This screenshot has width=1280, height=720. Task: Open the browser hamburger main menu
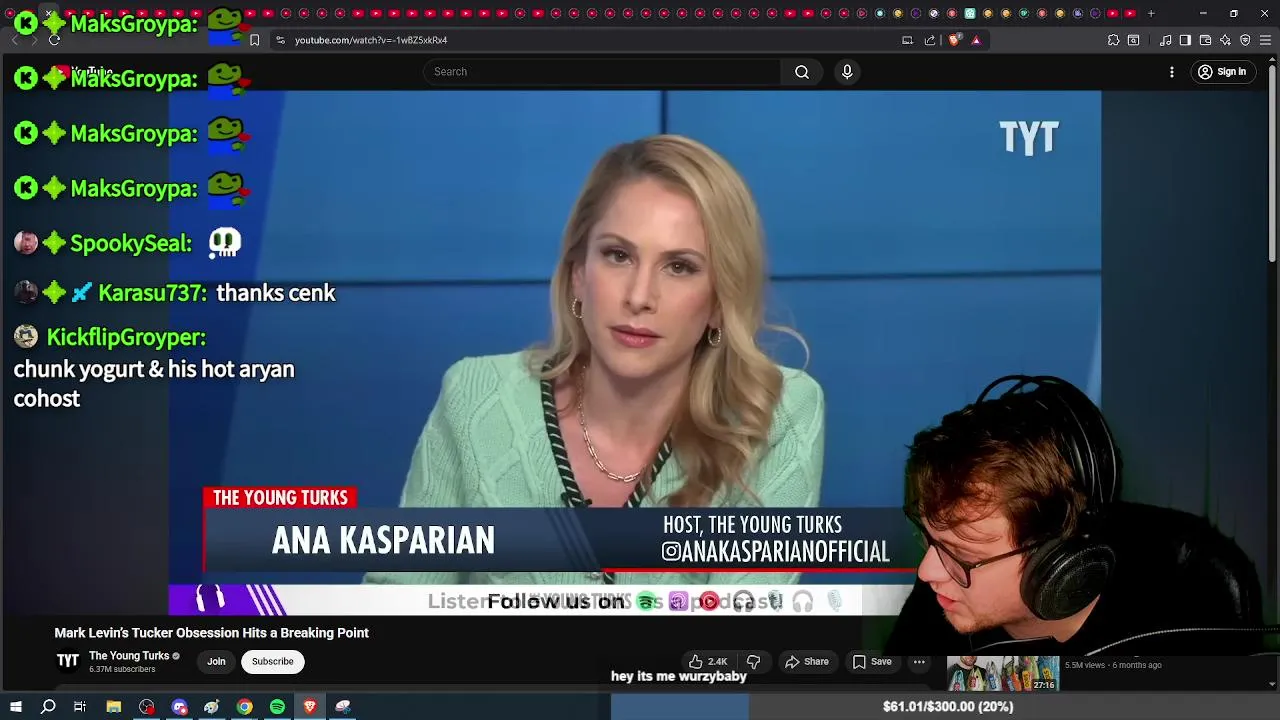pos(1265,40)
